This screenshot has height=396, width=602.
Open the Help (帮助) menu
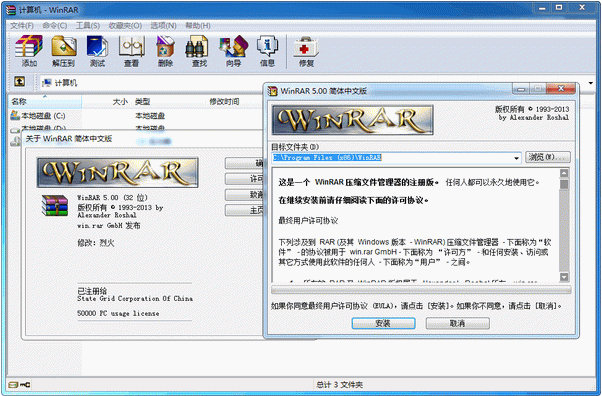point(198,26)
